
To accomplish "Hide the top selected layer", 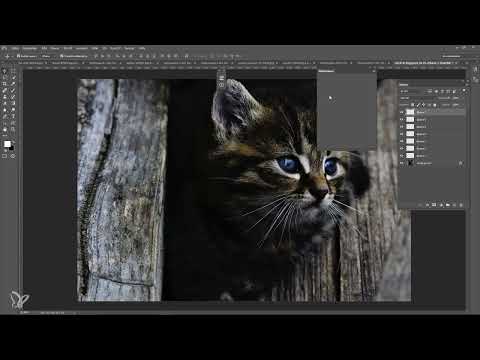I will [402, 112].
